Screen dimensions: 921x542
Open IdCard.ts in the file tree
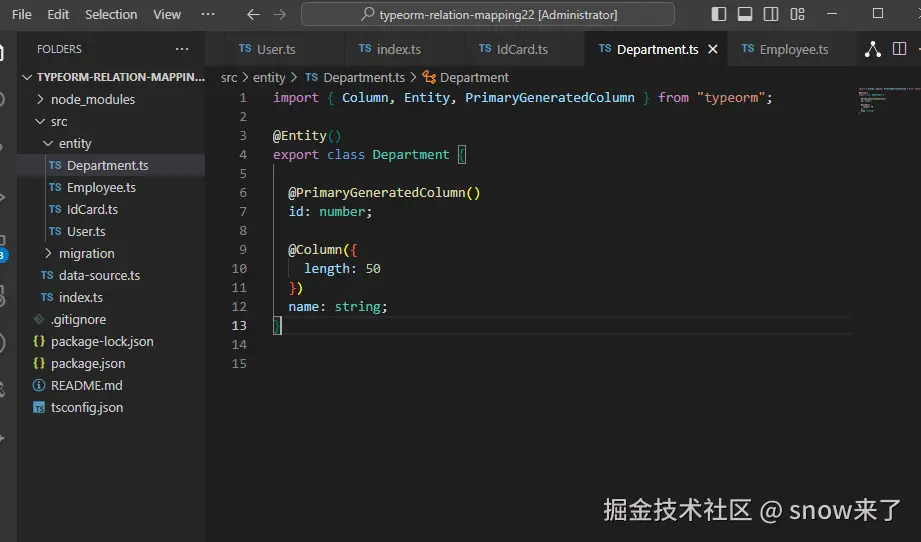111,210
